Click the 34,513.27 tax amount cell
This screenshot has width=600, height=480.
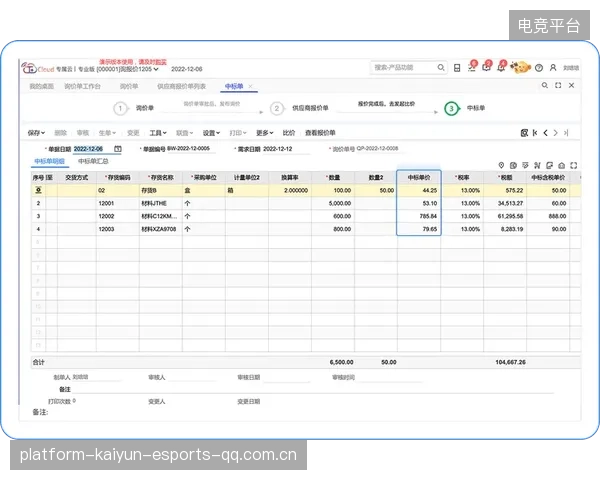[x=505, y=203]
